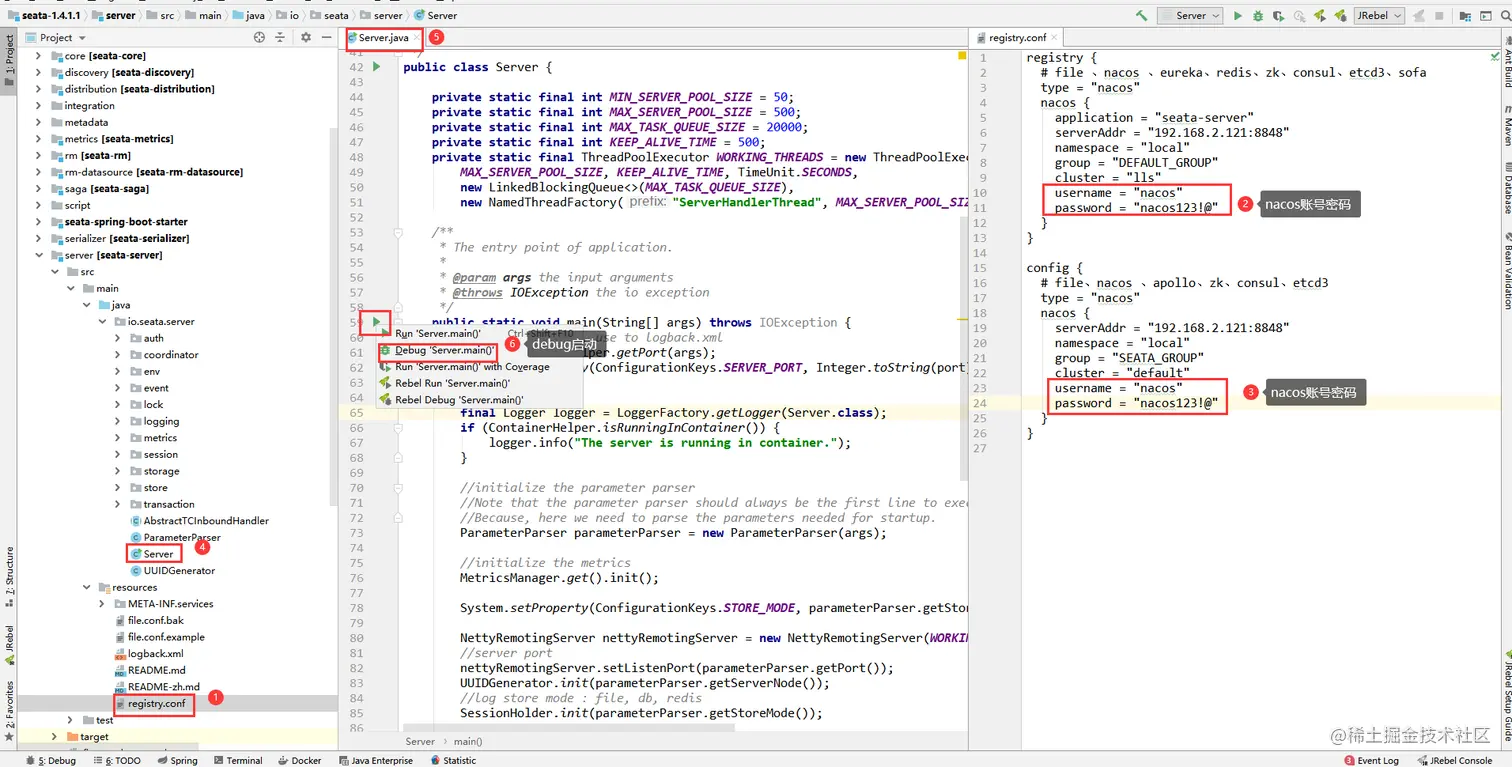Select UUIDGenerator class in project tree
Viewport: 1512px width, 767px height.
[179, 570]
